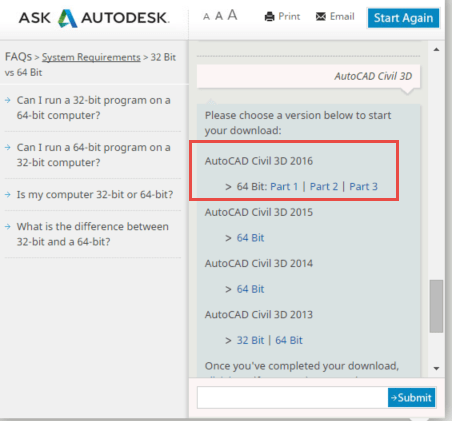Open 'What is the difference between' question
This screenshot has width=452, height=421.
(93, 234)
